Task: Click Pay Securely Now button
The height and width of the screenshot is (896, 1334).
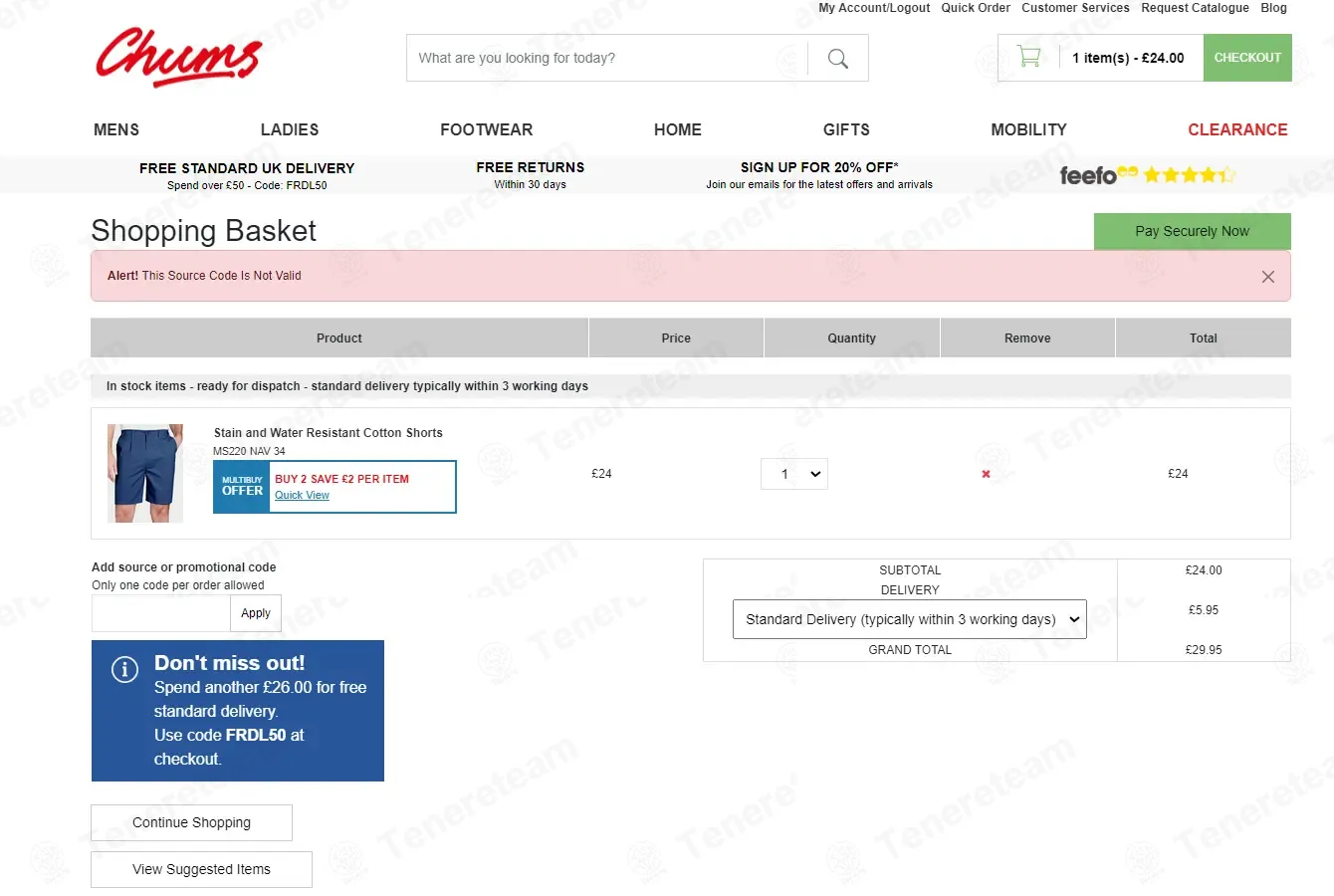Action: 1192,231
